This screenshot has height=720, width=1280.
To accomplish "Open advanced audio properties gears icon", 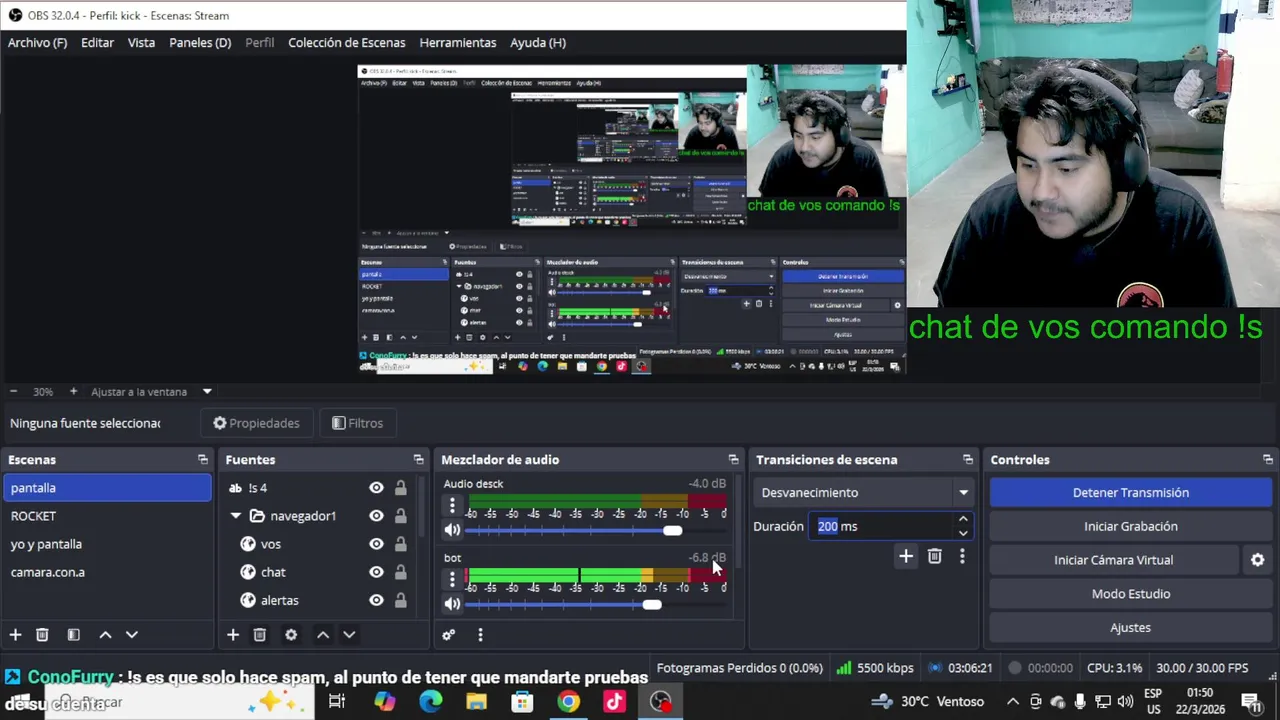I will click(449, 635).
